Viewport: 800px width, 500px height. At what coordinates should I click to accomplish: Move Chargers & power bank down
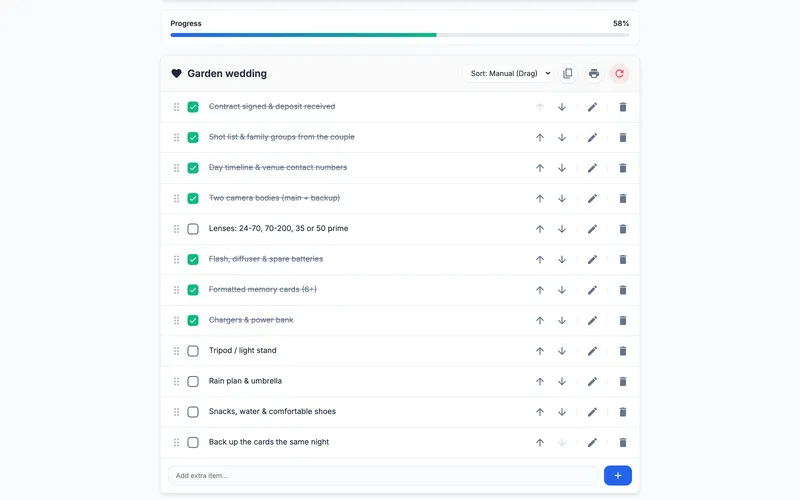pos(562,320)
